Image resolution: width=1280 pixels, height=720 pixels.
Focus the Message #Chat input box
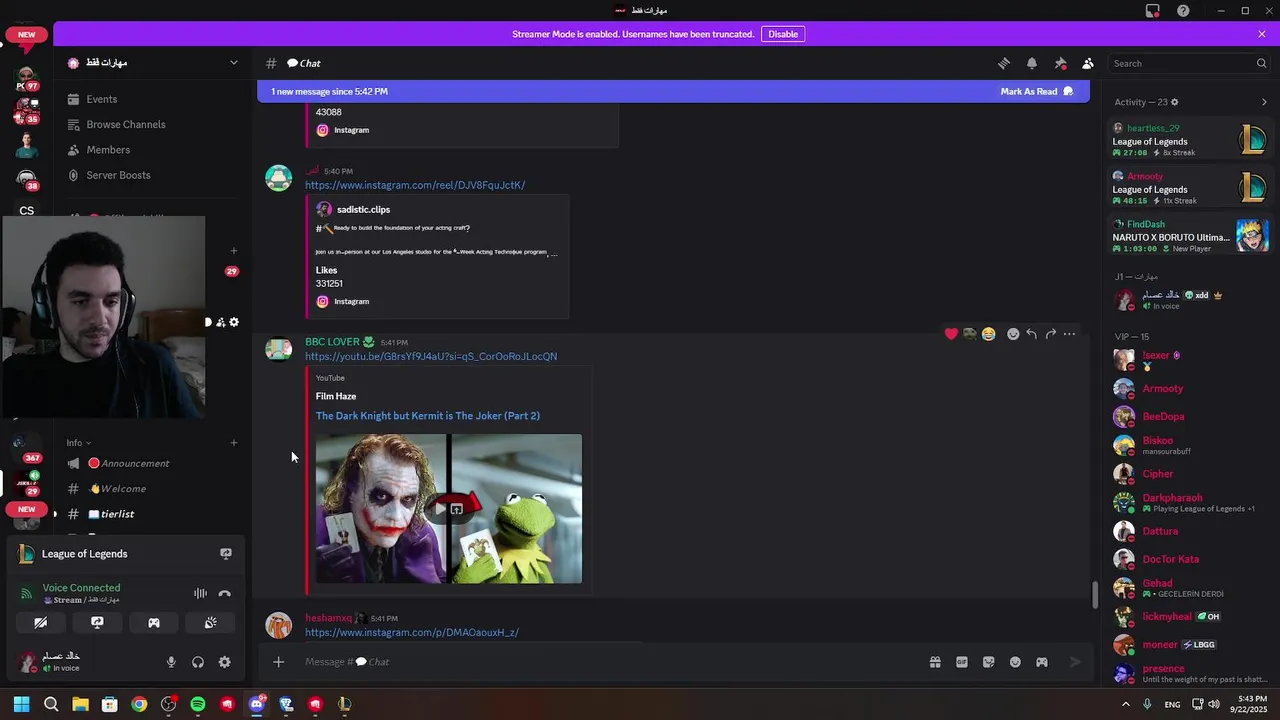pyautogui.click(x=610, y=662)
